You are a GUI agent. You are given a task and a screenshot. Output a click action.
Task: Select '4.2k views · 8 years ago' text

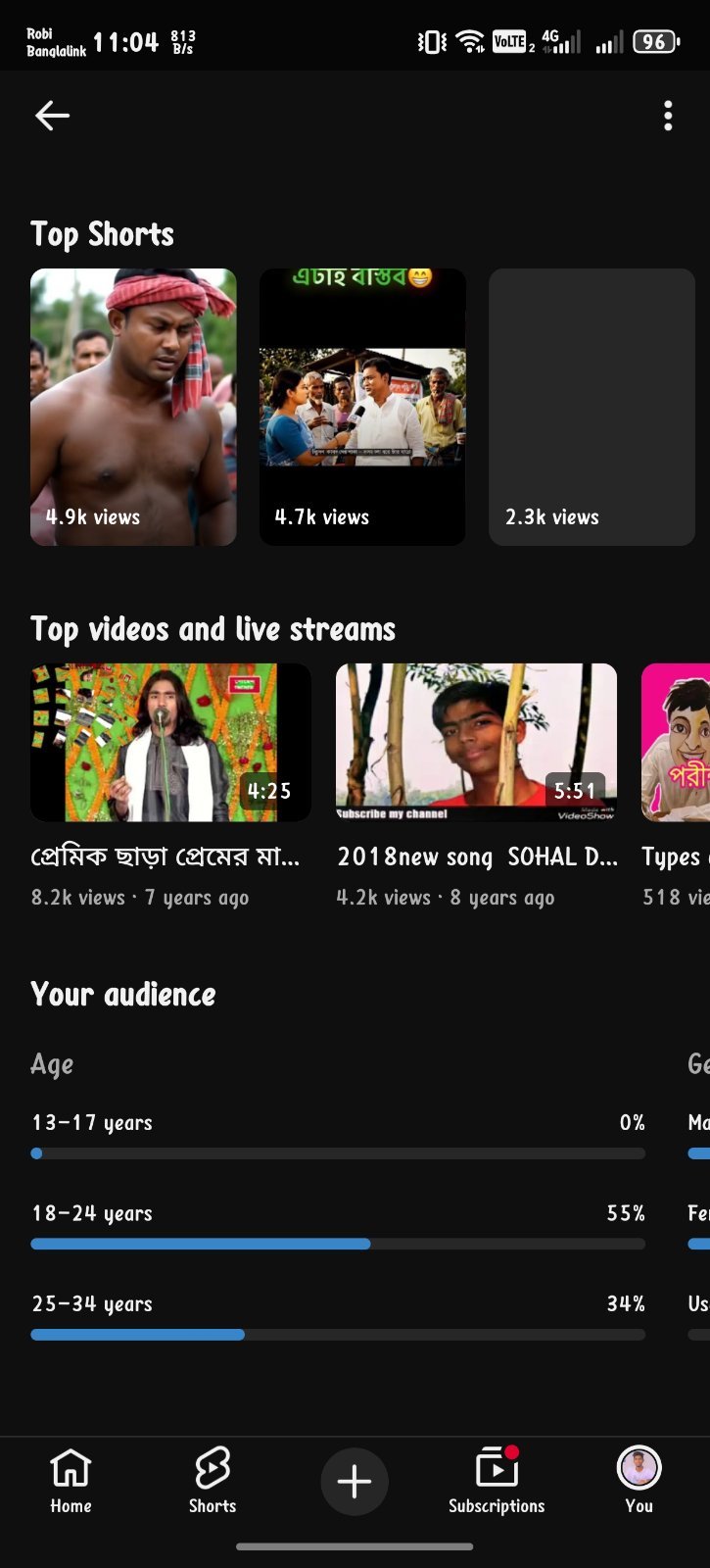tap(446, 898)
